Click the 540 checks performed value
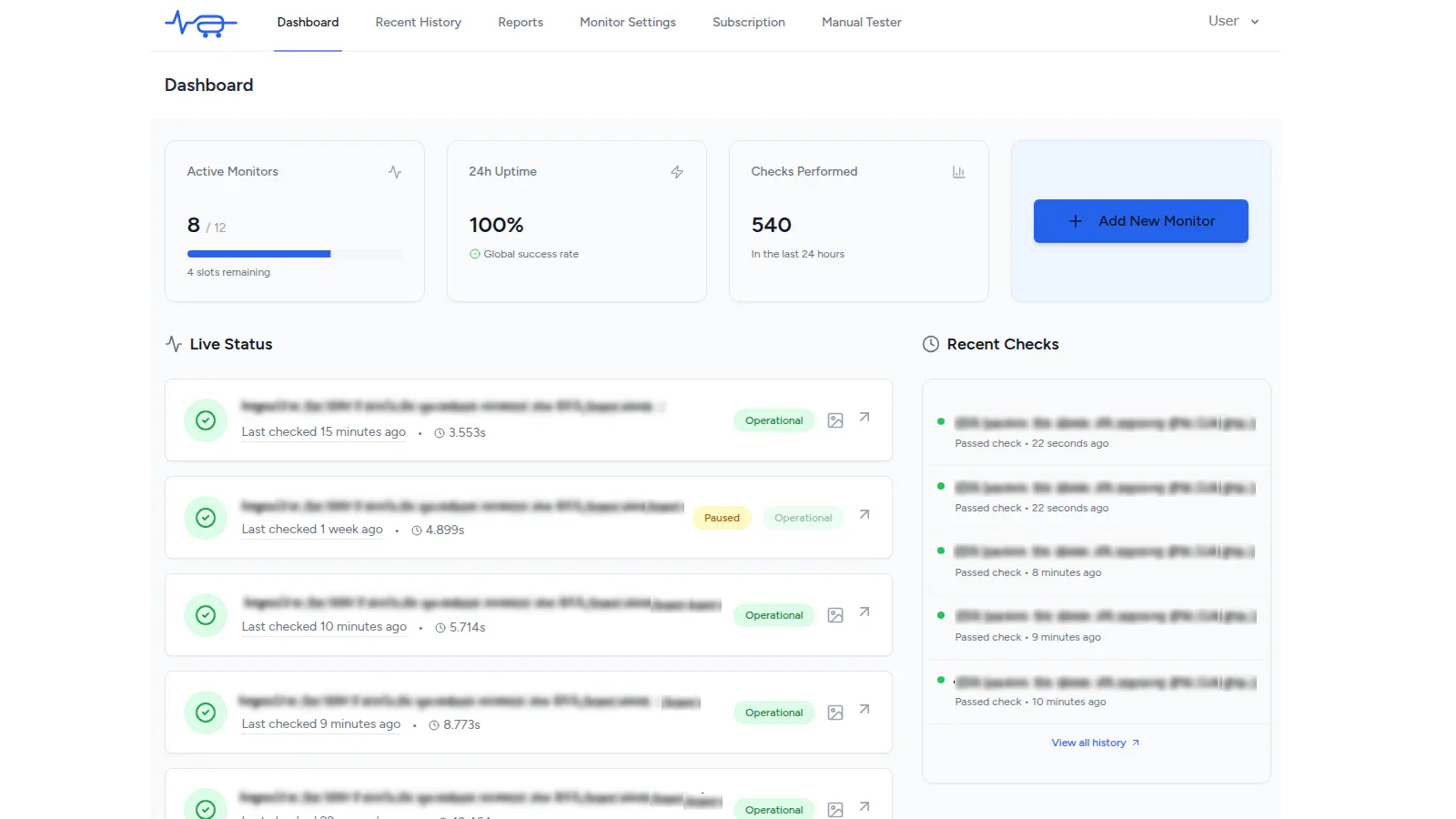This screenshot has width=1456, height=819. click(772, 225)
